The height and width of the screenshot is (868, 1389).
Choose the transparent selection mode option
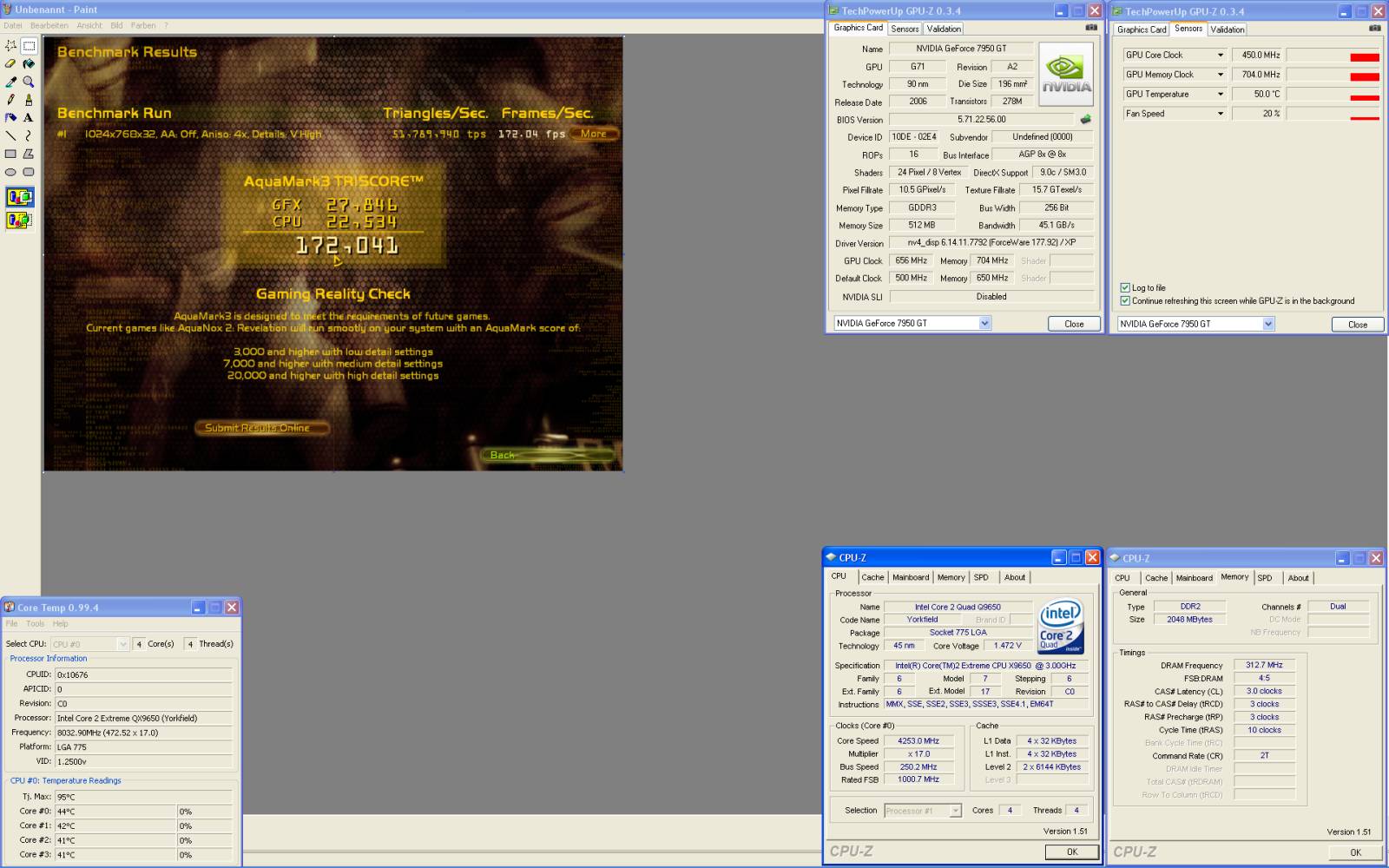19,220
